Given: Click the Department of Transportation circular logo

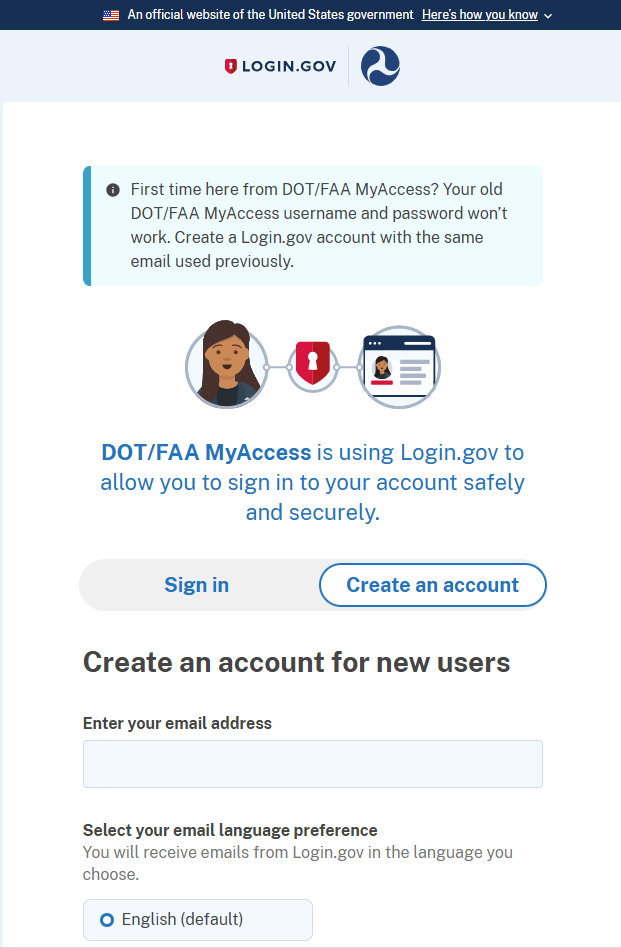Looking at the screenshot, I should click(x=380, y=65).
